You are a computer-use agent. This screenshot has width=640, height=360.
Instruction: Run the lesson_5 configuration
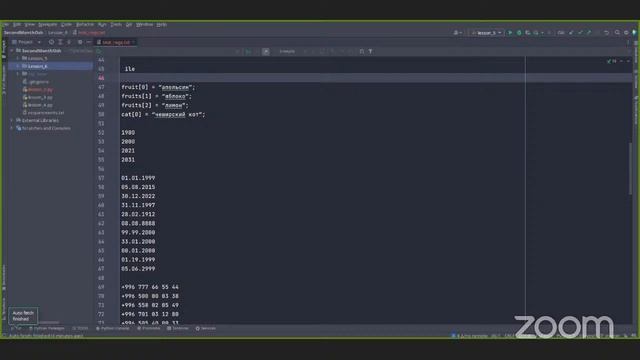[510, 33]
